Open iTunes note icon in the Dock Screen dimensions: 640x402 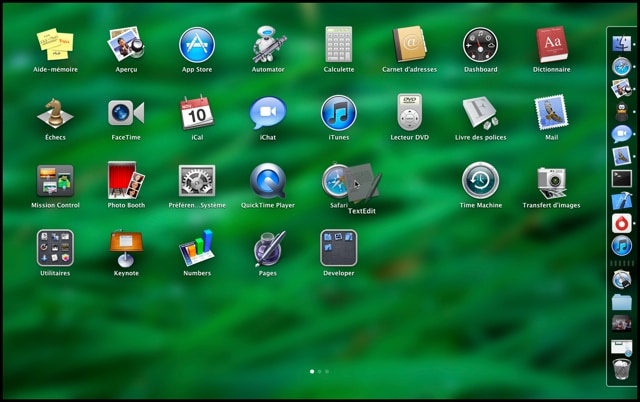622,246
